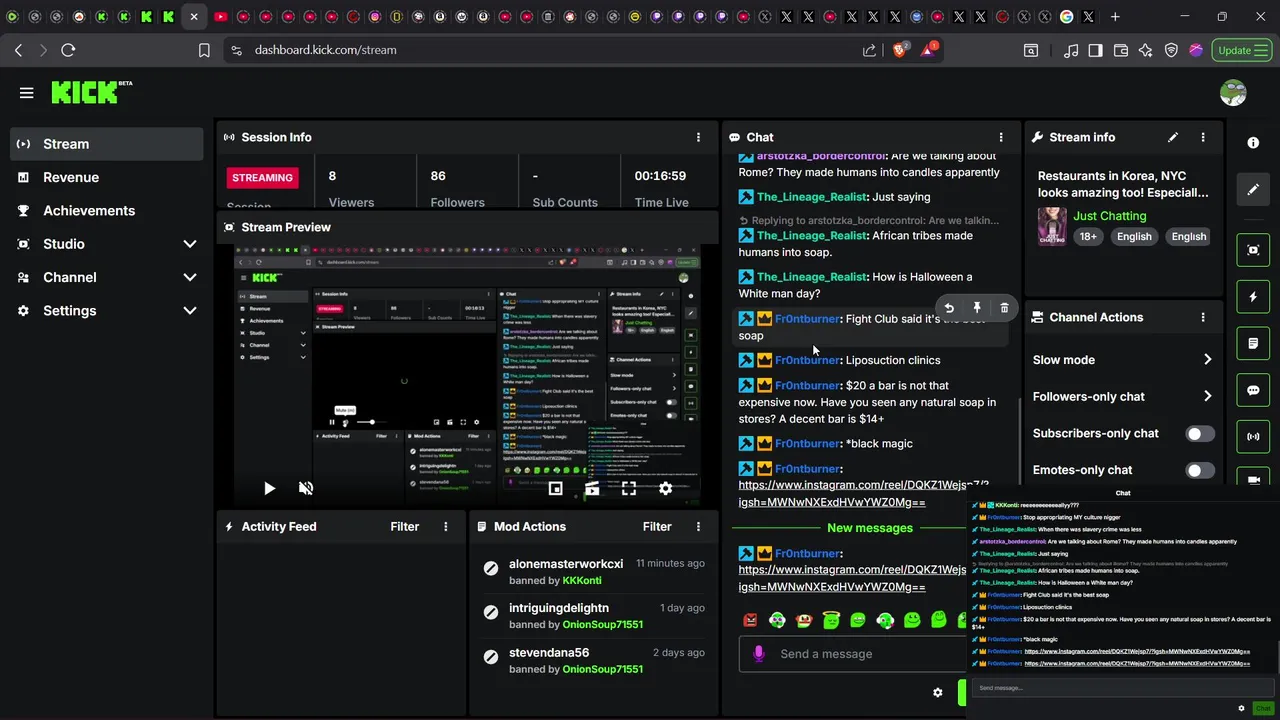Click the New messages divider
The image size is (1280, 720).
(869, 528)
